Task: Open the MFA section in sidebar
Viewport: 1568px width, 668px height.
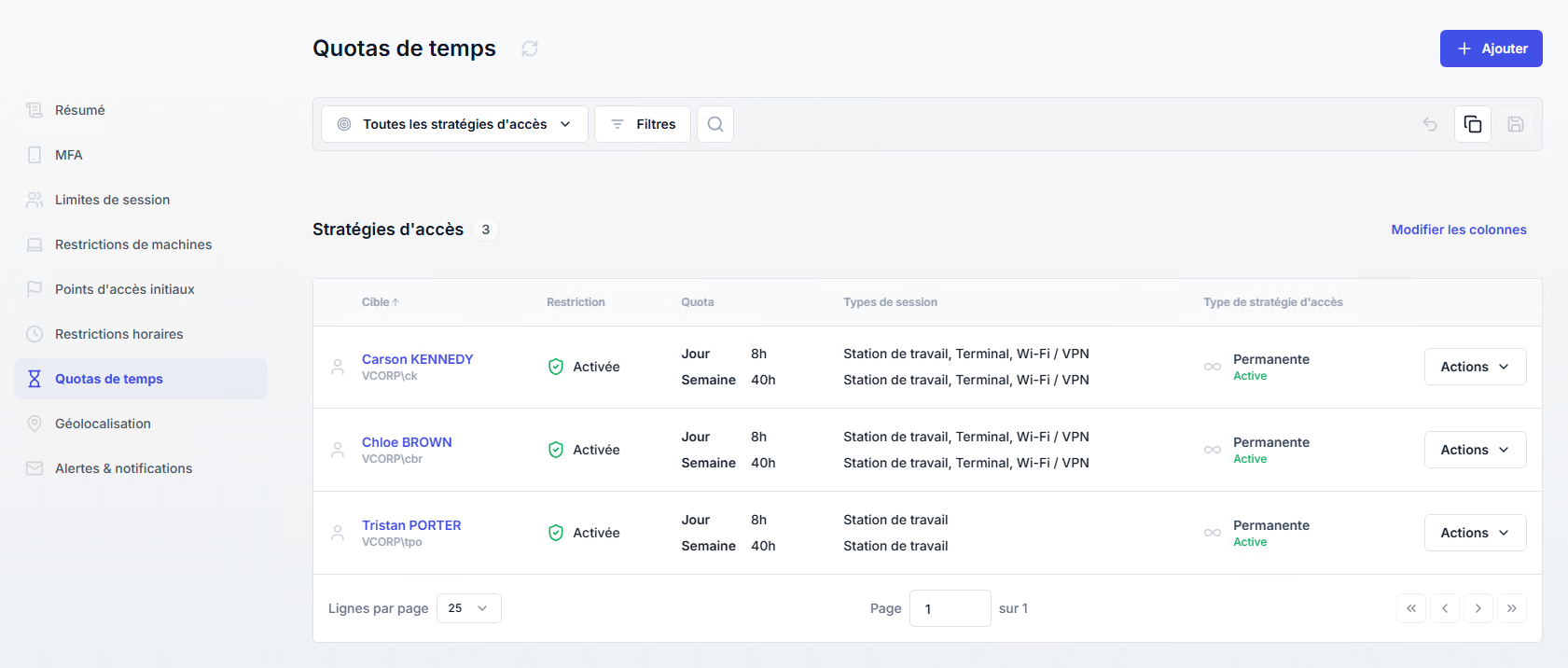Action: tap(69, 155)
